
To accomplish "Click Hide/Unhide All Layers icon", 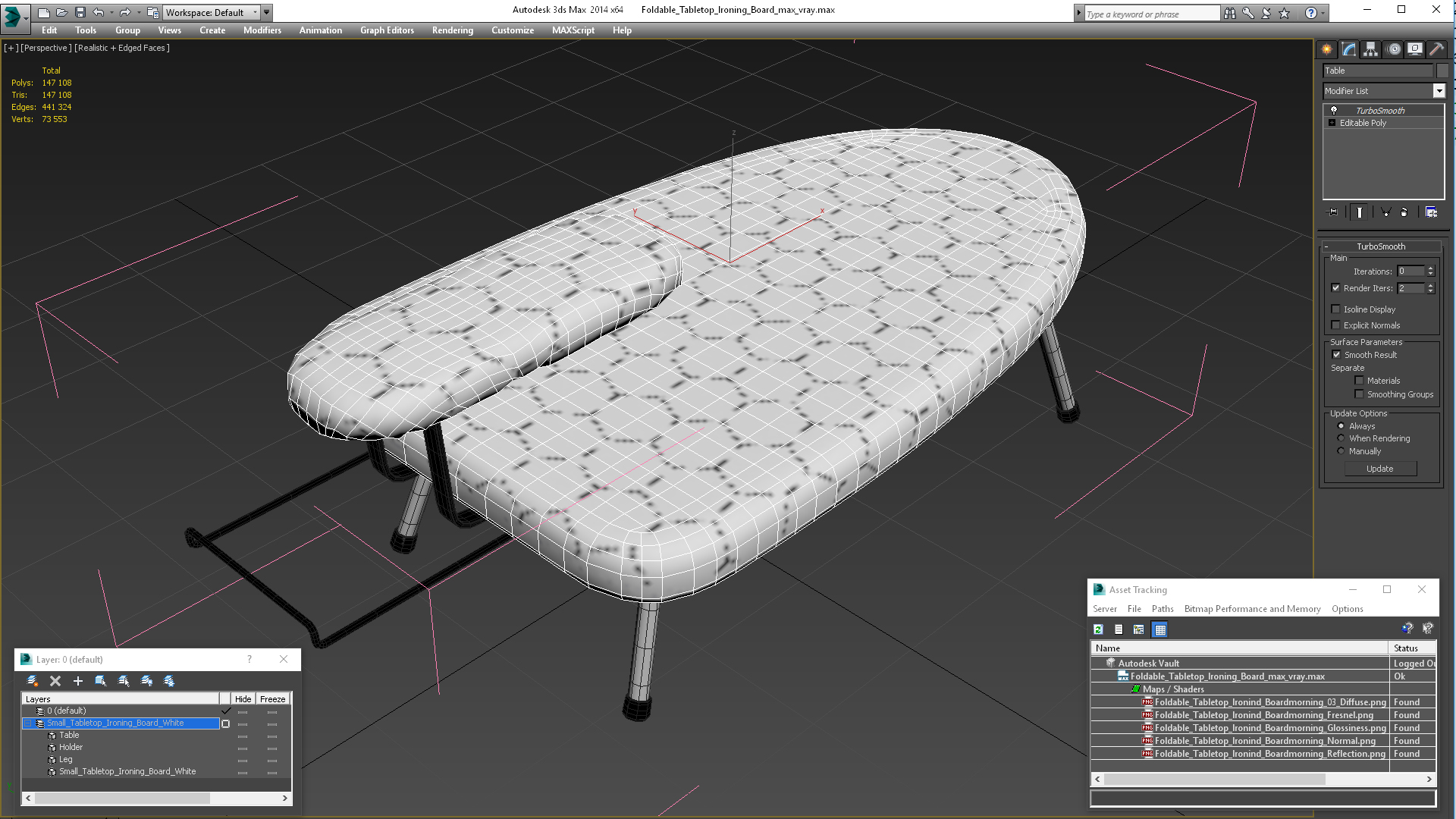I will [x=146, y=681].
